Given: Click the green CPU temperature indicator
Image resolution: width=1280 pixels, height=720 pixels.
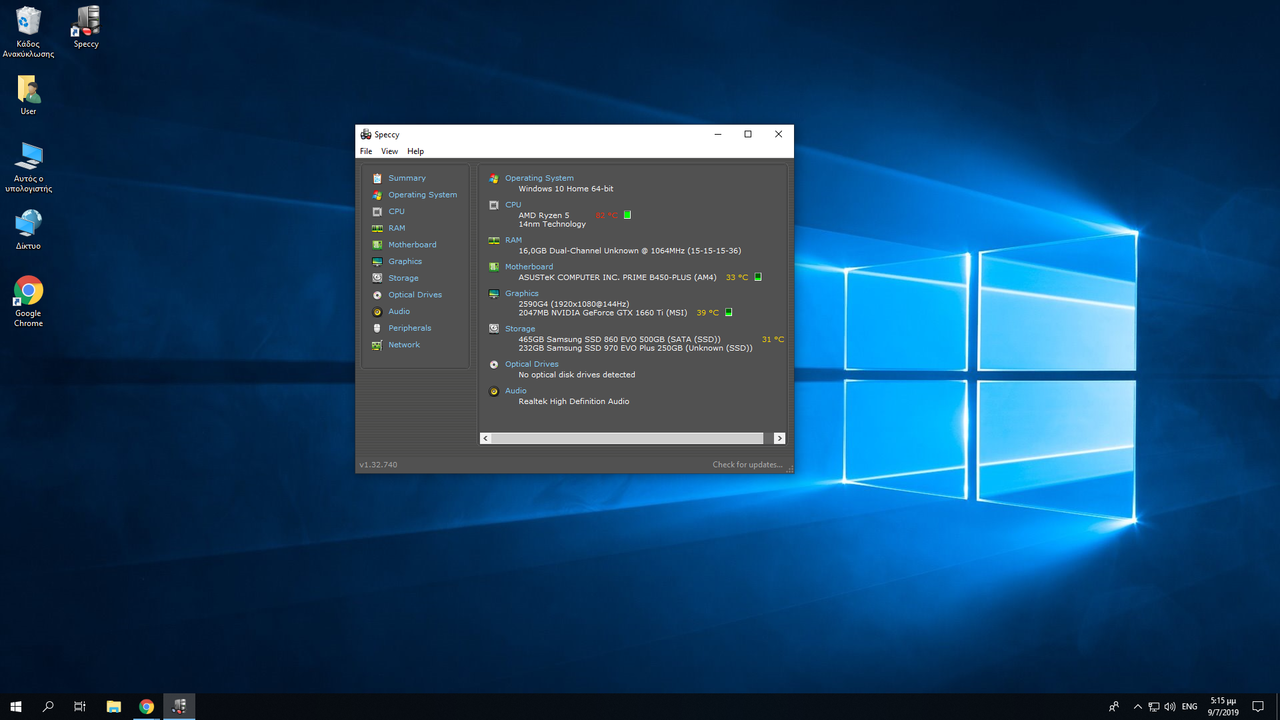Looking at the screenshot, I should (628, 215).
